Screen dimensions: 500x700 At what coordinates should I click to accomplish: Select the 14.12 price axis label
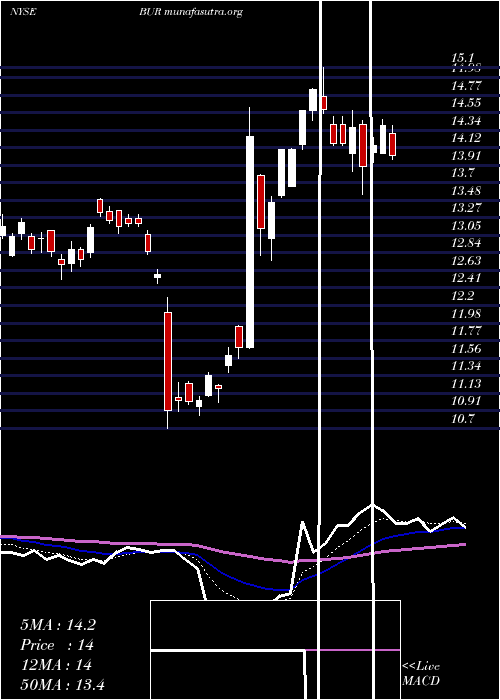point(466,138)
